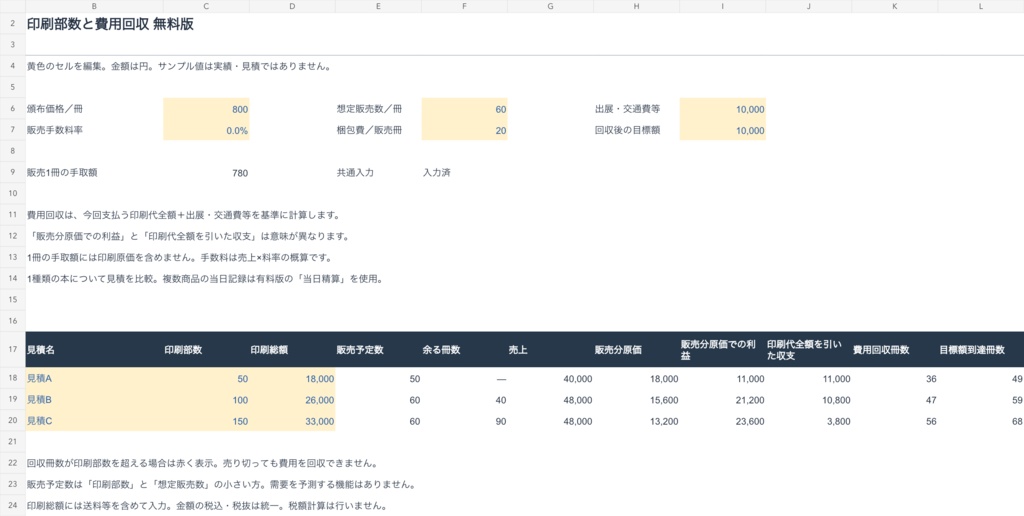The image size is (1024, 516).
Task: Select the 出展・交通費等 cell showing 10,000
Action: pos(722,109)
